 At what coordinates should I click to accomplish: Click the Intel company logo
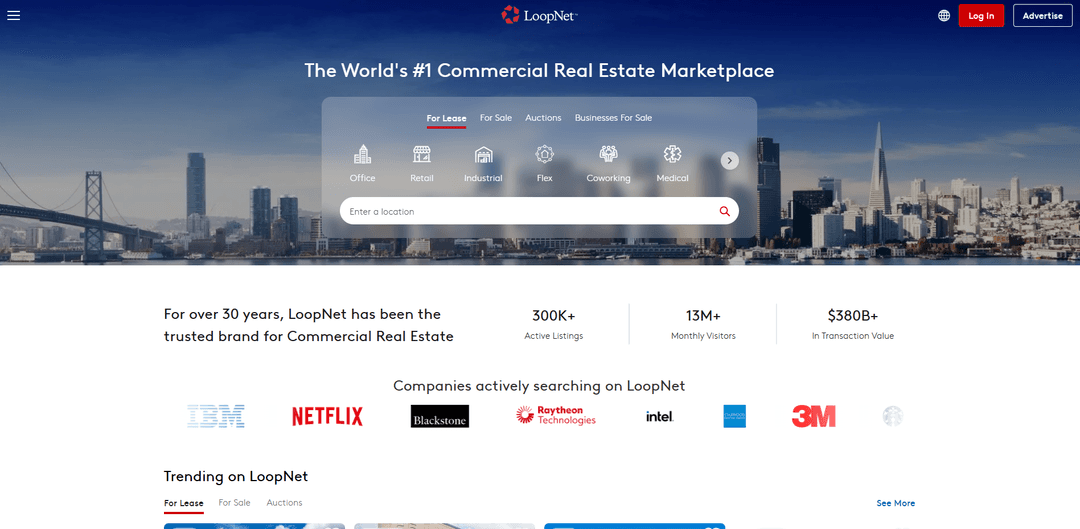pyautogui.click(x=660, y=416)
